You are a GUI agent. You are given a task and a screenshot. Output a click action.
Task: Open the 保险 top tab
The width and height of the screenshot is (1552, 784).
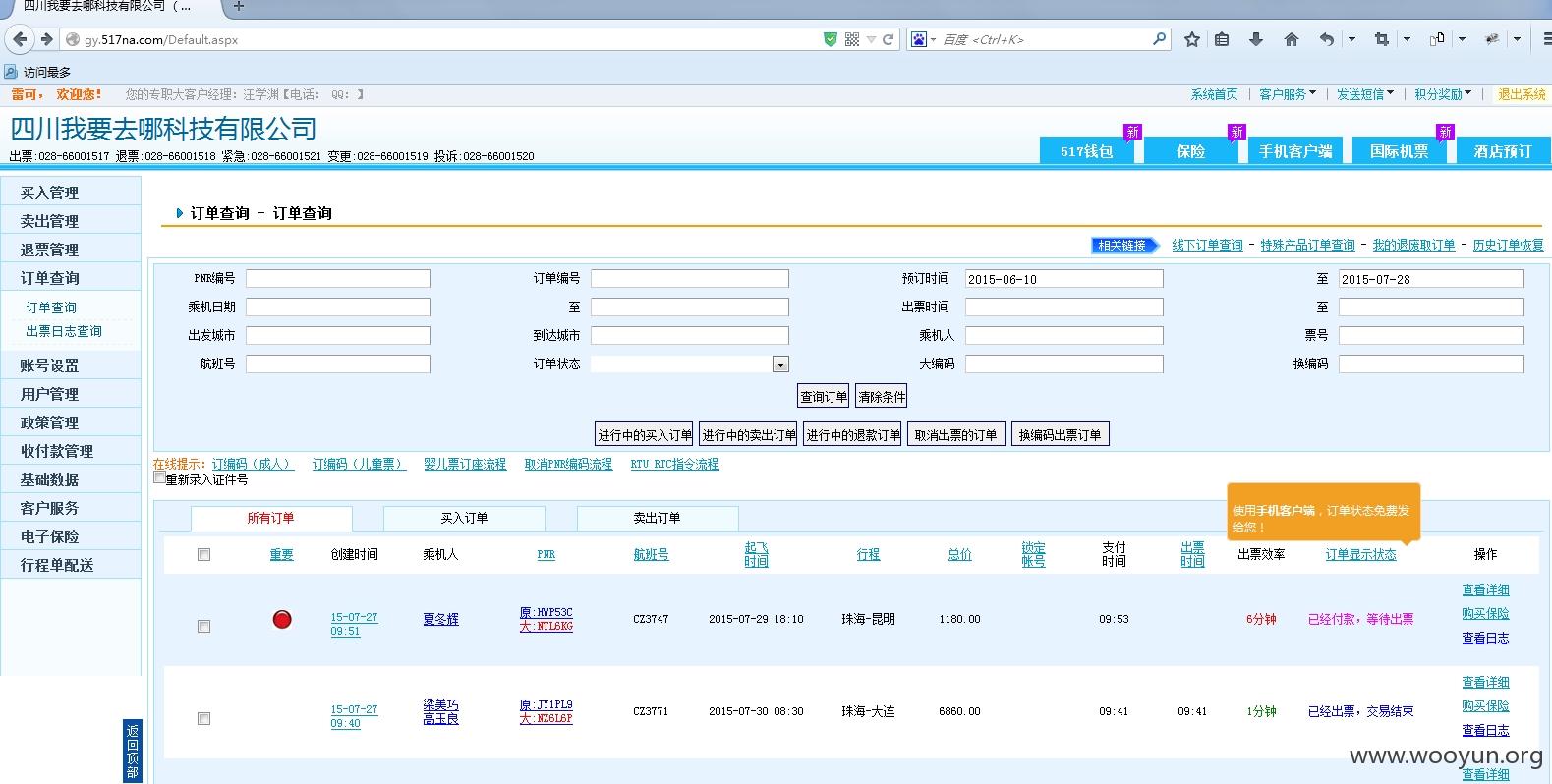tap(1190, 150)
